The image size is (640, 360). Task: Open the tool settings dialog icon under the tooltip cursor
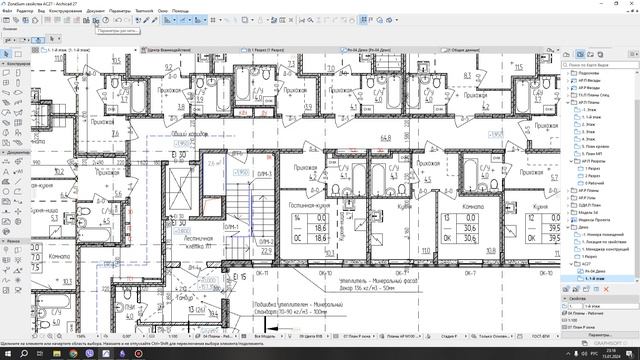tap(96, 20)
